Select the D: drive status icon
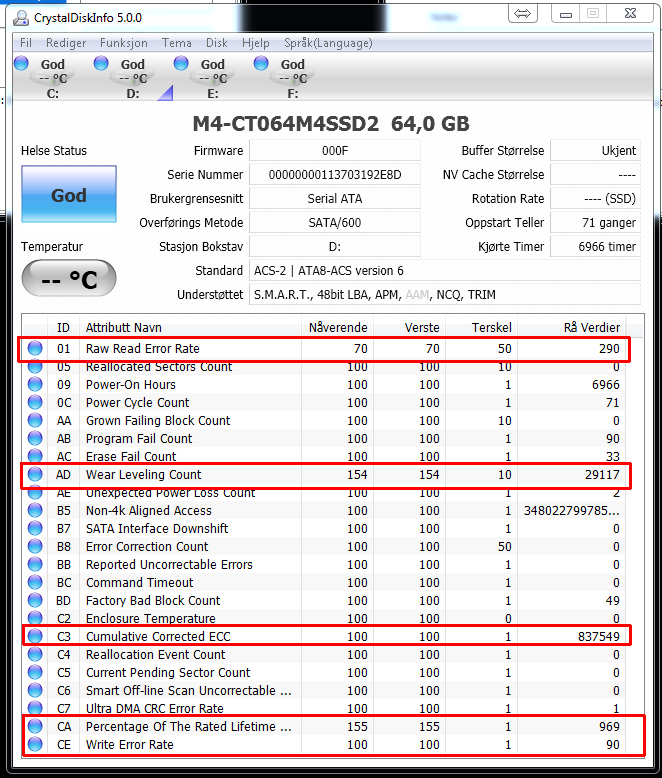 coord(101,64)
